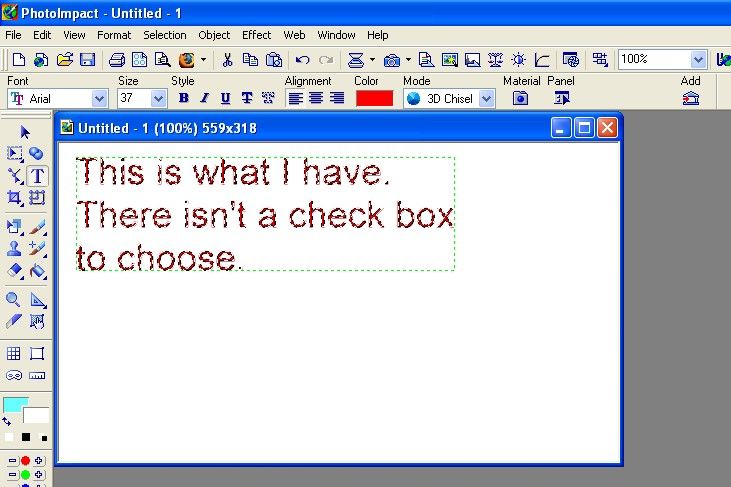Viewport: 731px width, 487px height.
Task: Maximize the Untitled - 1 document window
Action: (x=584, y=127)
